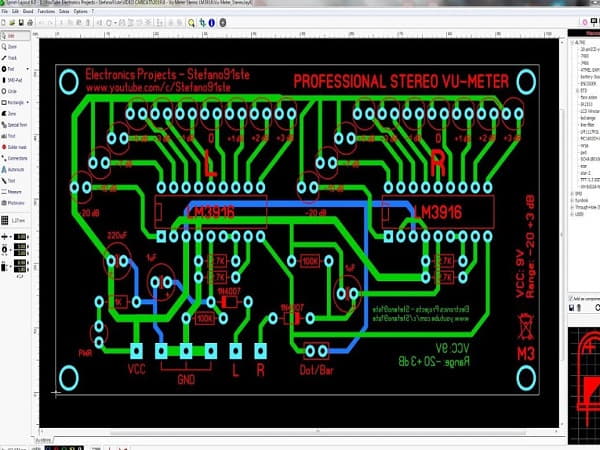
Task: Select the Rectangle tool
Action: [12, 102]
